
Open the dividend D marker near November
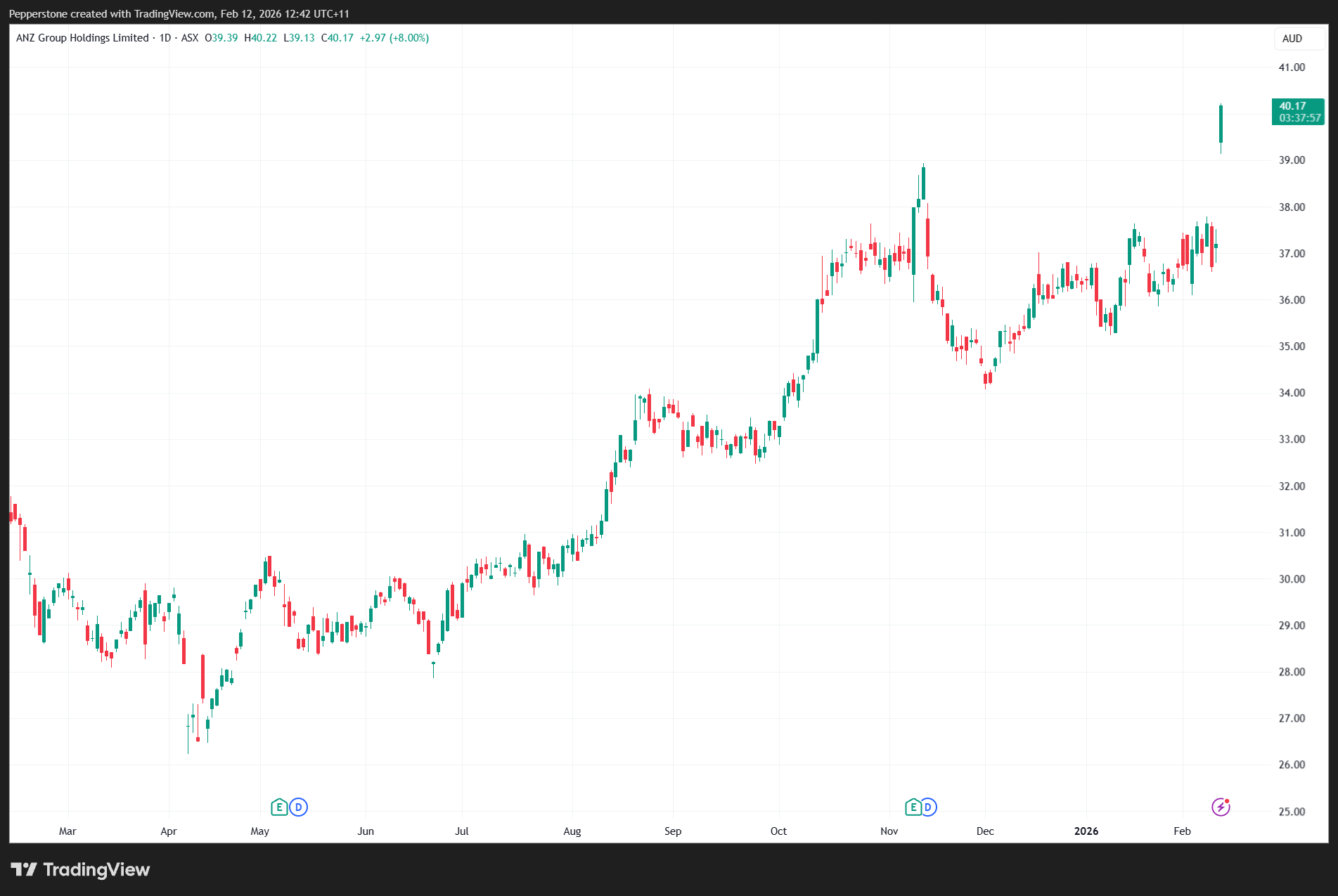coord(928,807)
